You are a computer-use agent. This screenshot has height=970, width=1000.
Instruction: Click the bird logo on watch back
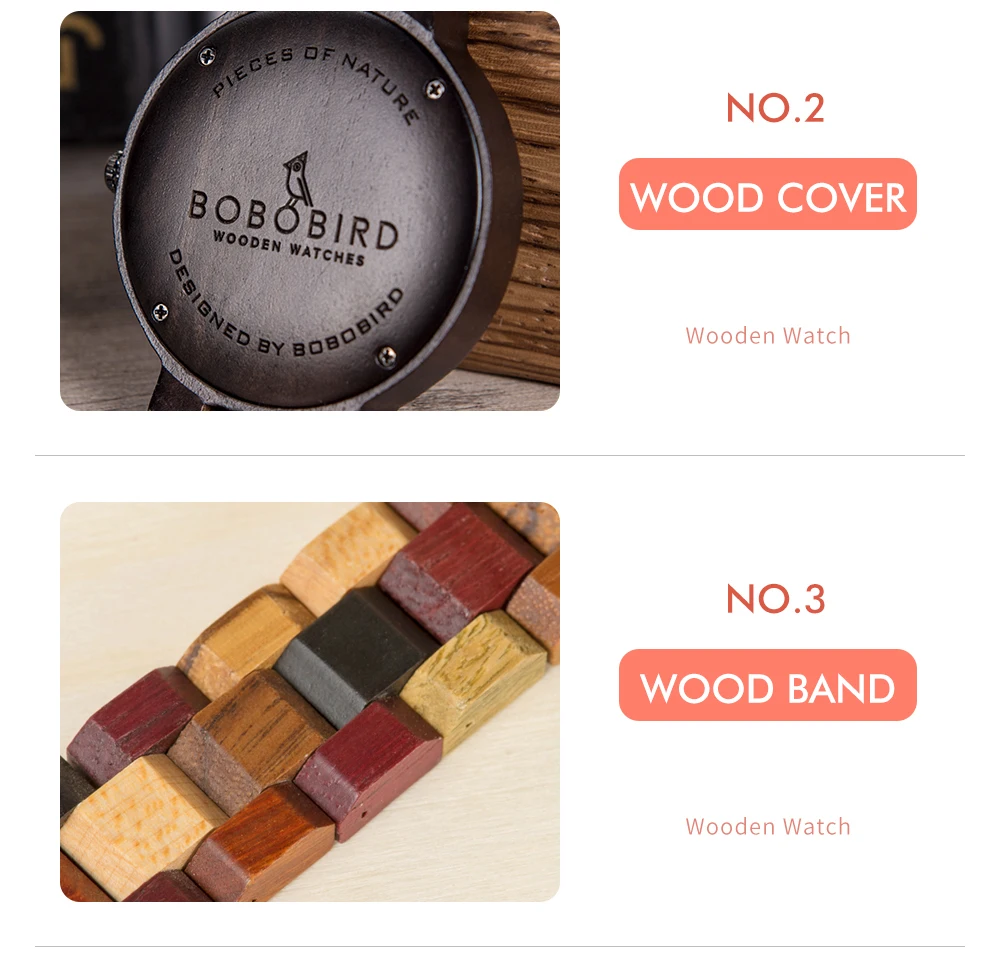[297, 179]
